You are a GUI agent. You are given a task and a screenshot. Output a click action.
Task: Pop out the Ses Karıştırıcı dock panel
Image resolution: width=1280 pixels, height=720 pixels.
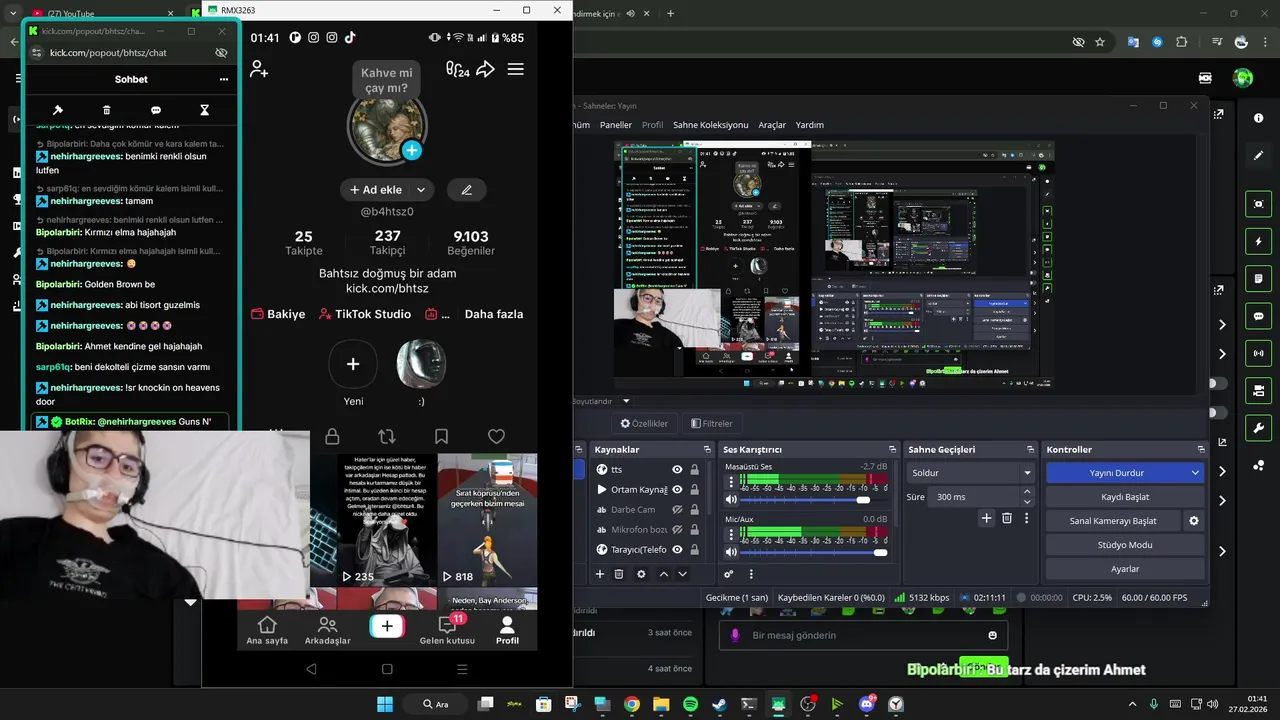point(892,450)
